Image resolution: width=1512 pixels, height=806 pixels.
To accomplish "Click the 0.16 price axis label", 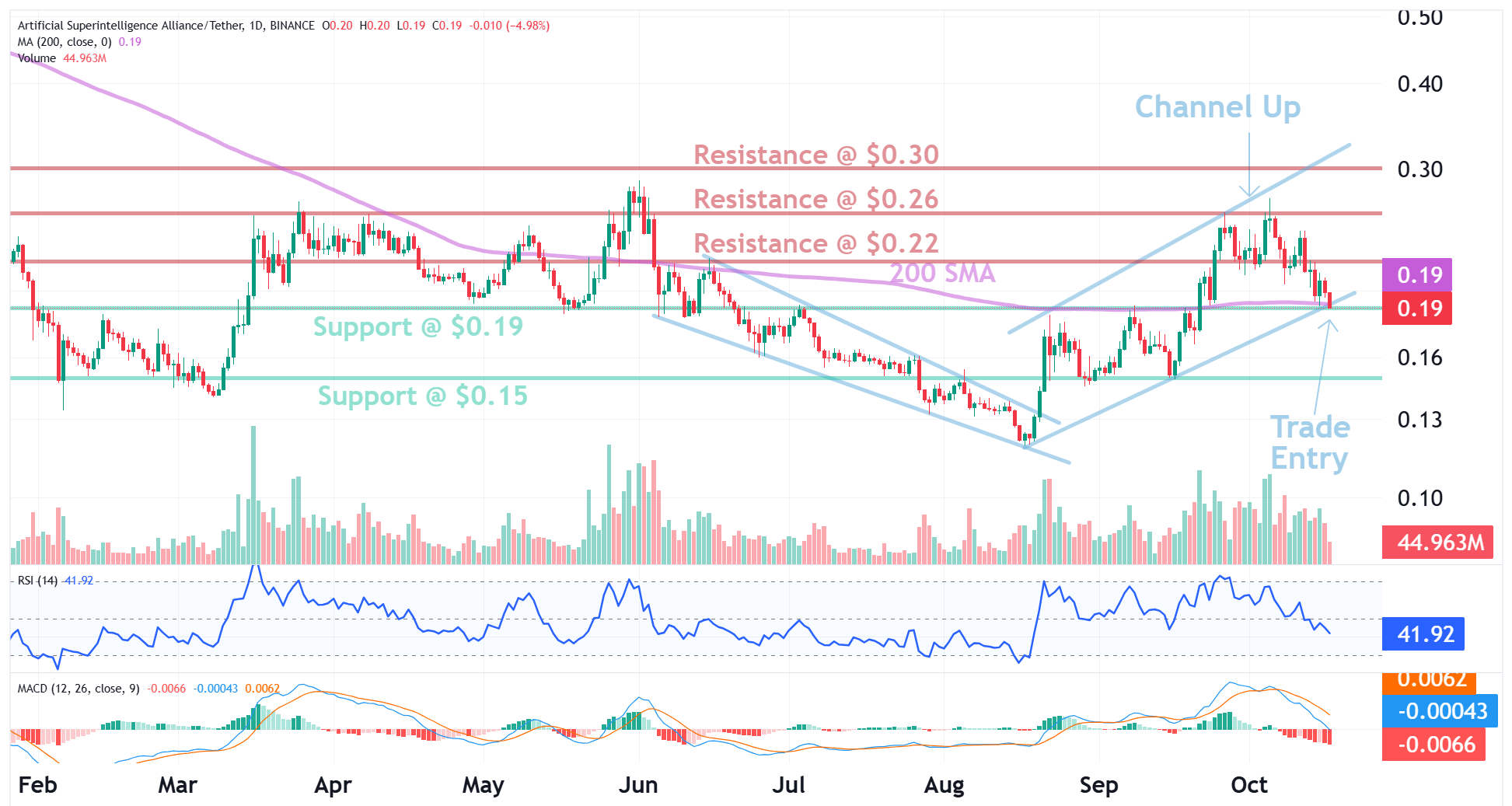I will [1419, 358].
